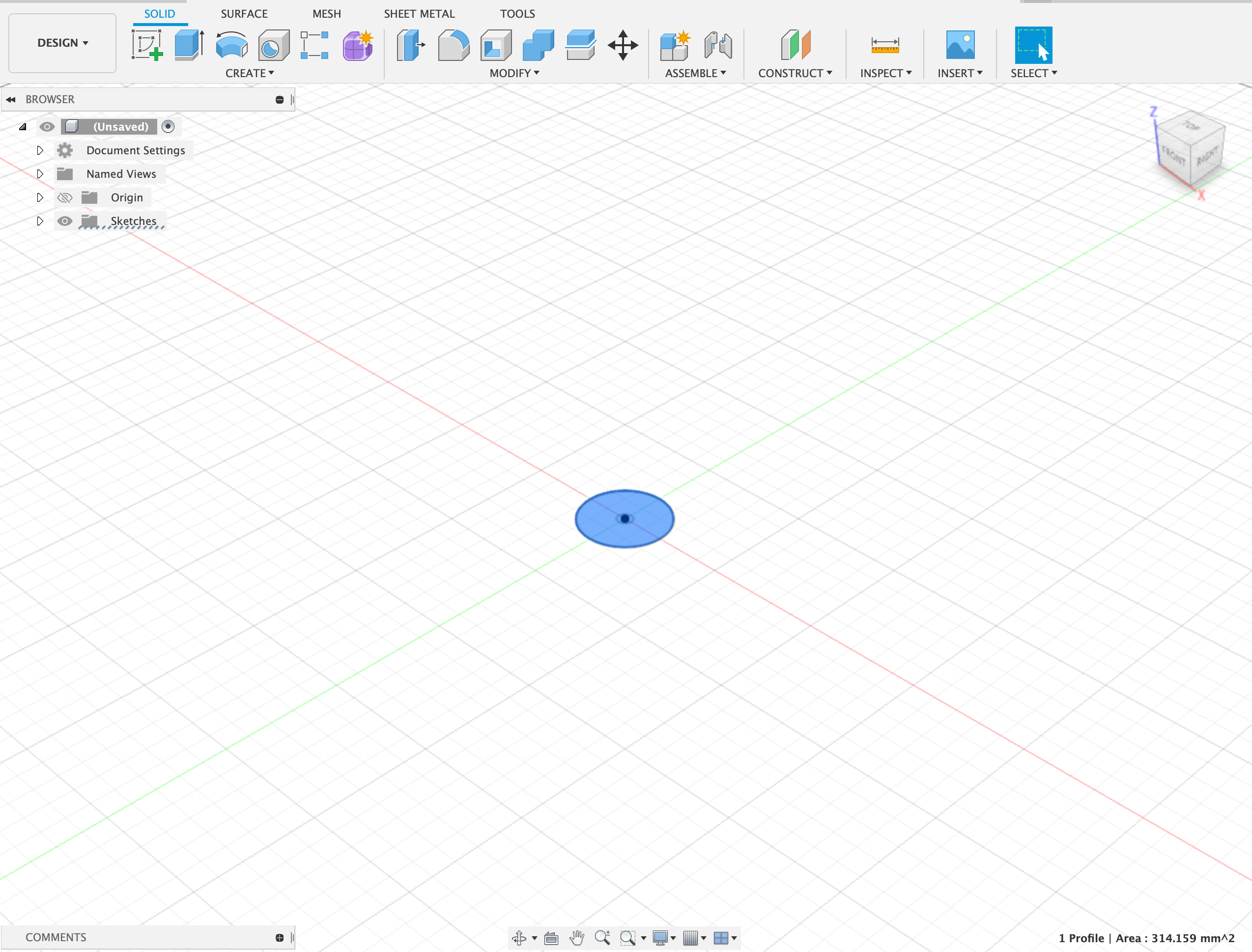Collapse the BROWSER panel with arrows

pos(11,99)
